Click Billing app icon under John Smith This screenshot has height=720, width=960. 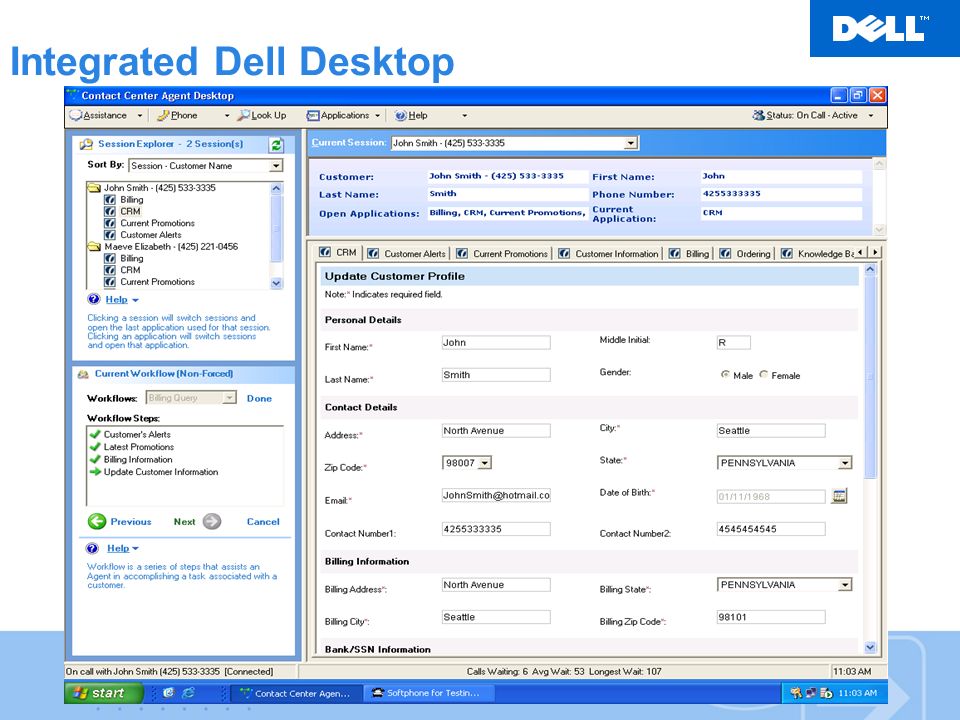110,200
